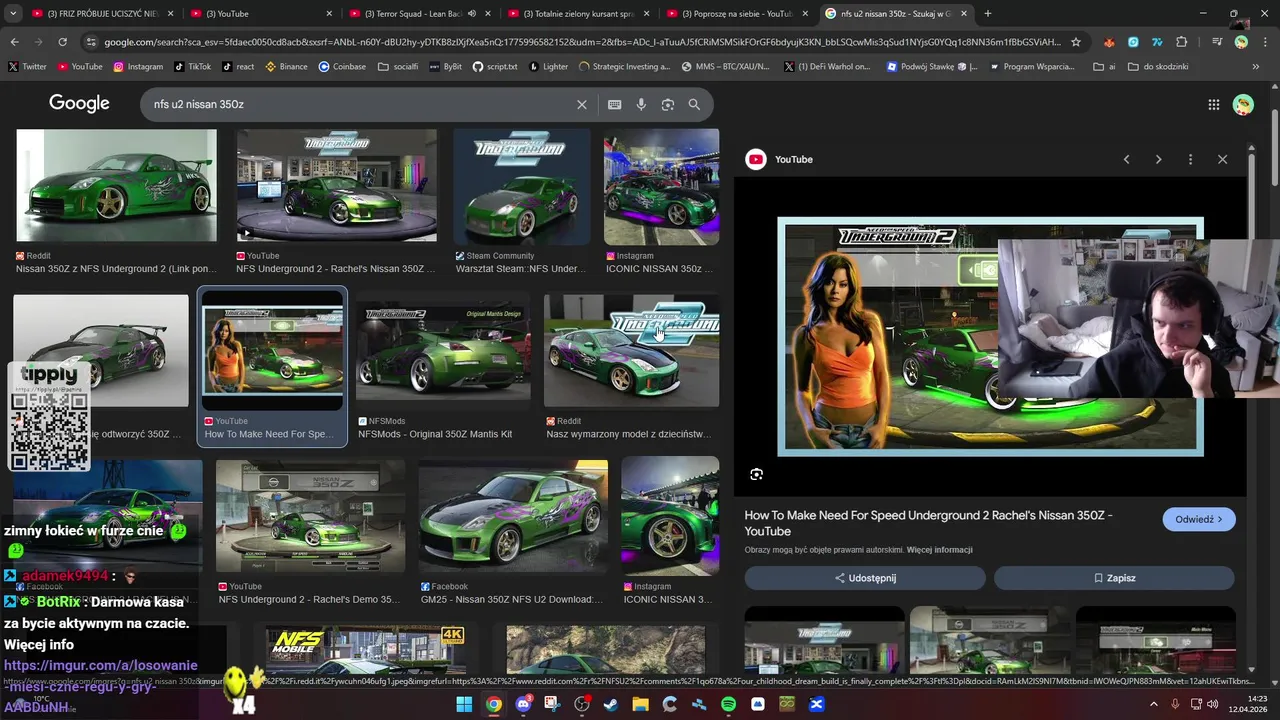The width and height of the screenshot is (1280, 720).
Task: Open the imgur losowanie link in chat overlay
Action: [x=101, y=665]
